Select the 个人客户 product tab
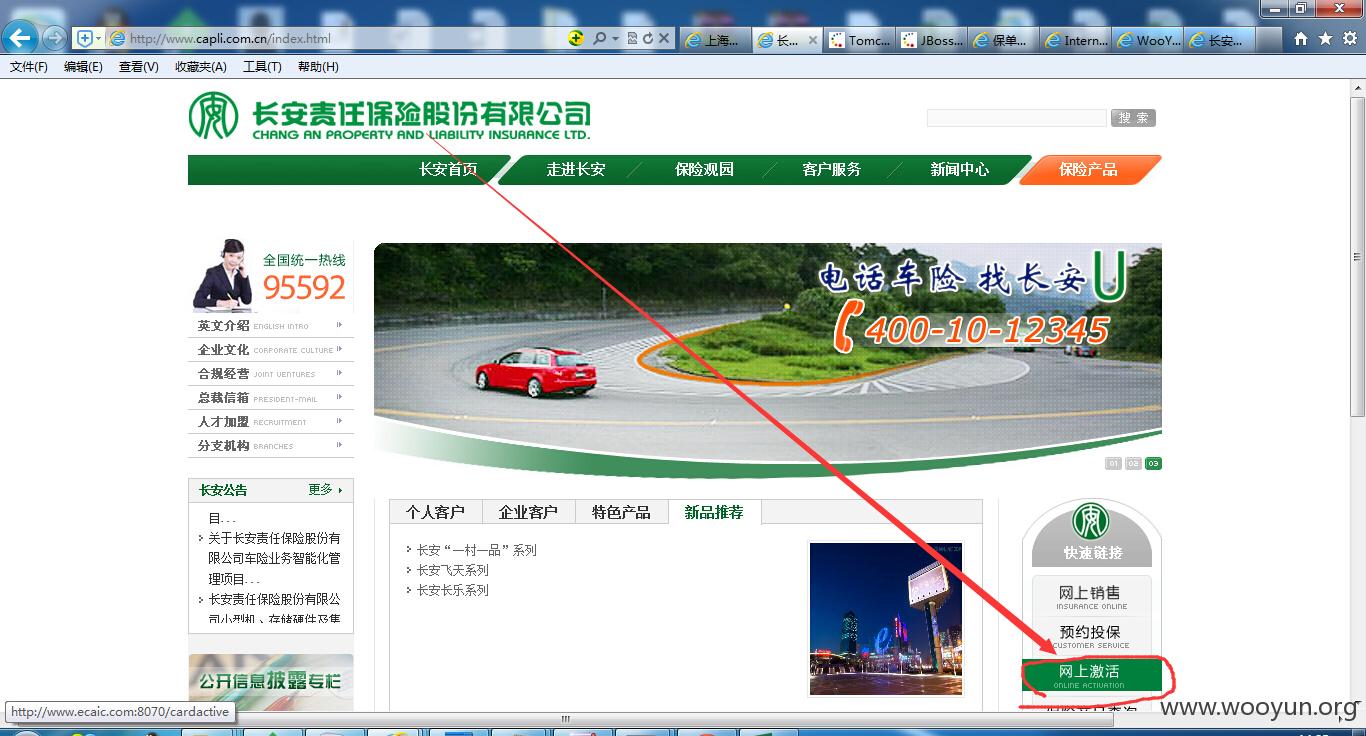This screenshot has height=736, width=1366. tap(435, 512)
